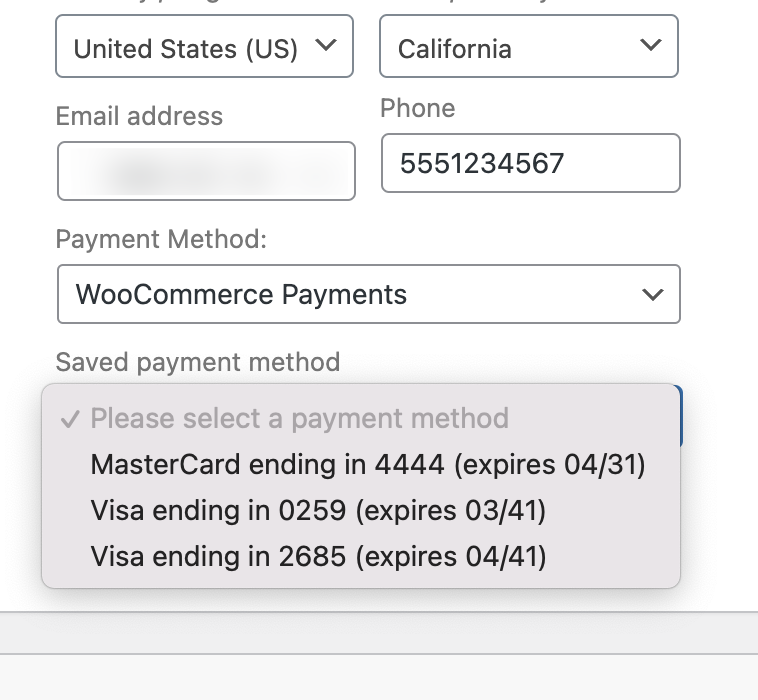Click into the Phone number field
Viewport: 758px width, 700px height.
coord(530,163)
